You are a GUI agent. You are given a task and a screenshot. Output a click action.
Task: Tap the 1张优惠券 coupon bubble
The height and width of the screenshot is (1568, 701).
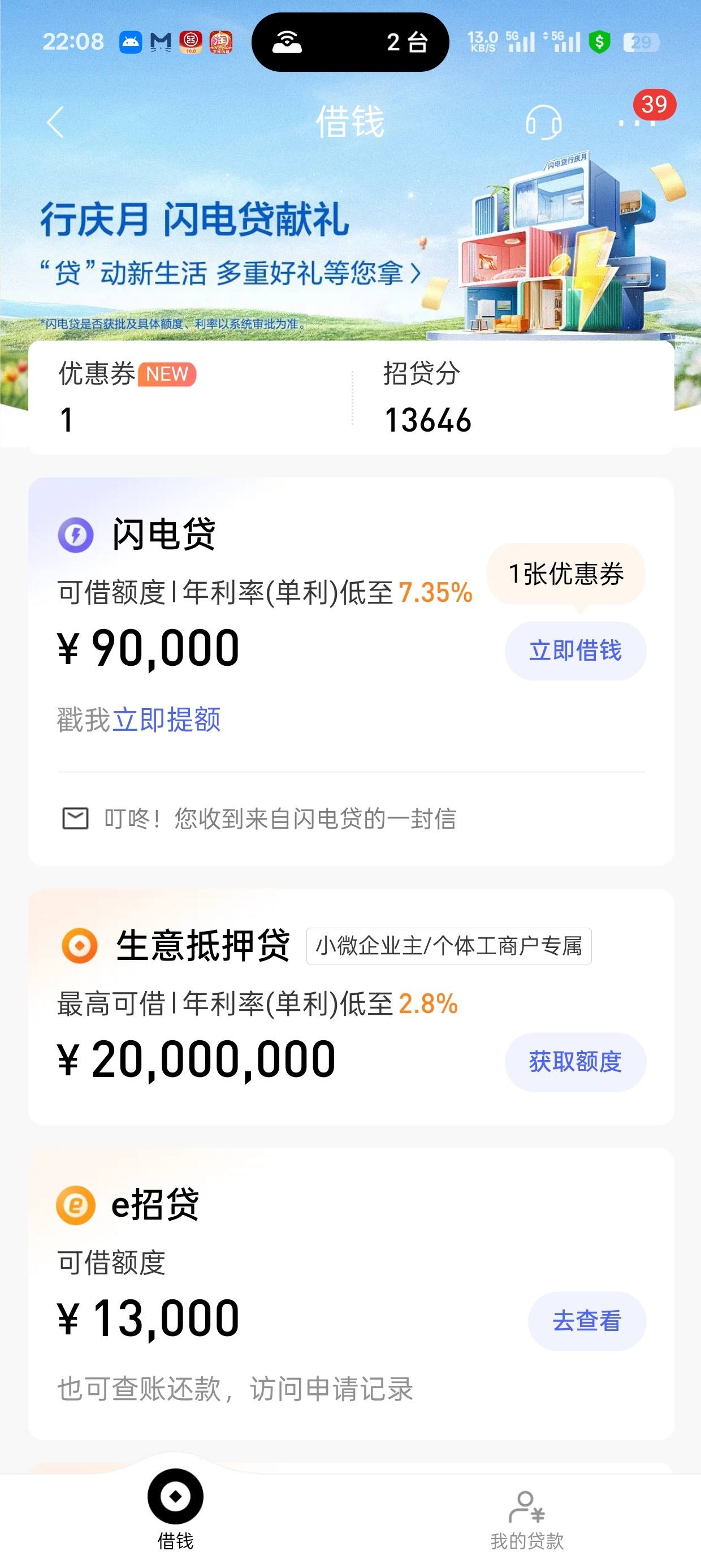tap(566, 574)
